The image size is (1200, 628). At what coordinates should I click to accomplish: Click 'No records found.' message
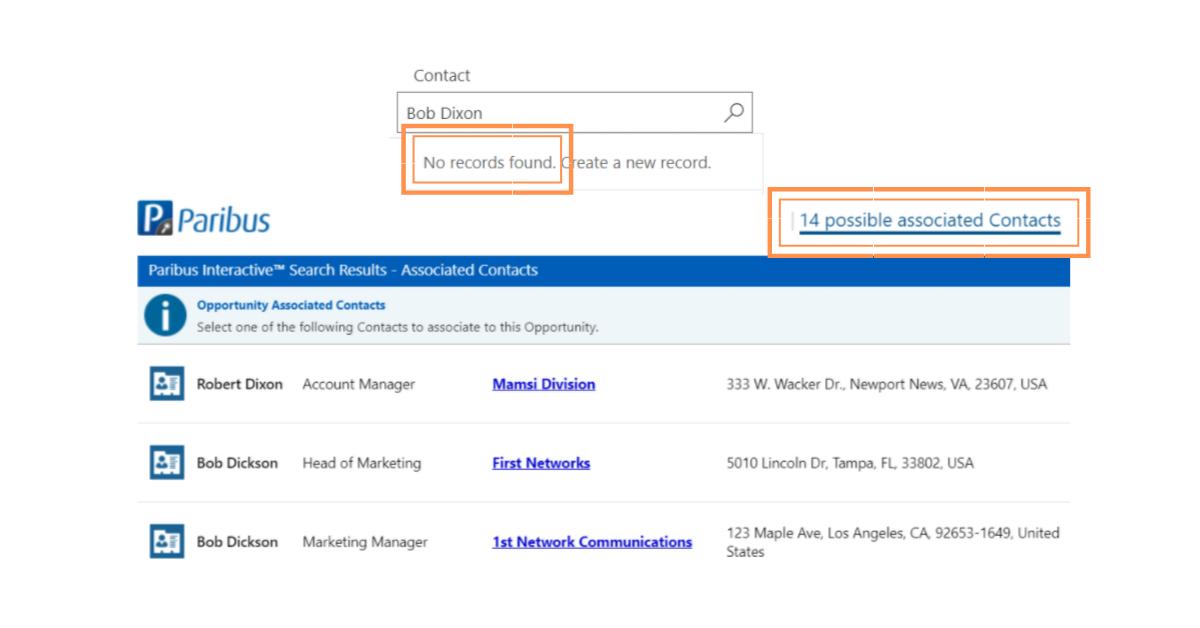tap(489, 162)
